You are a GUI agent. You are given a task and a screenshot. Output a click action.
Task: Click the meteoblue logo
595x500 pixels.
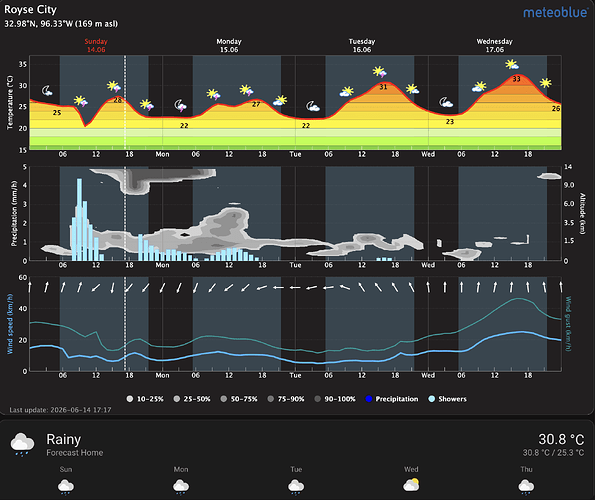556,12
